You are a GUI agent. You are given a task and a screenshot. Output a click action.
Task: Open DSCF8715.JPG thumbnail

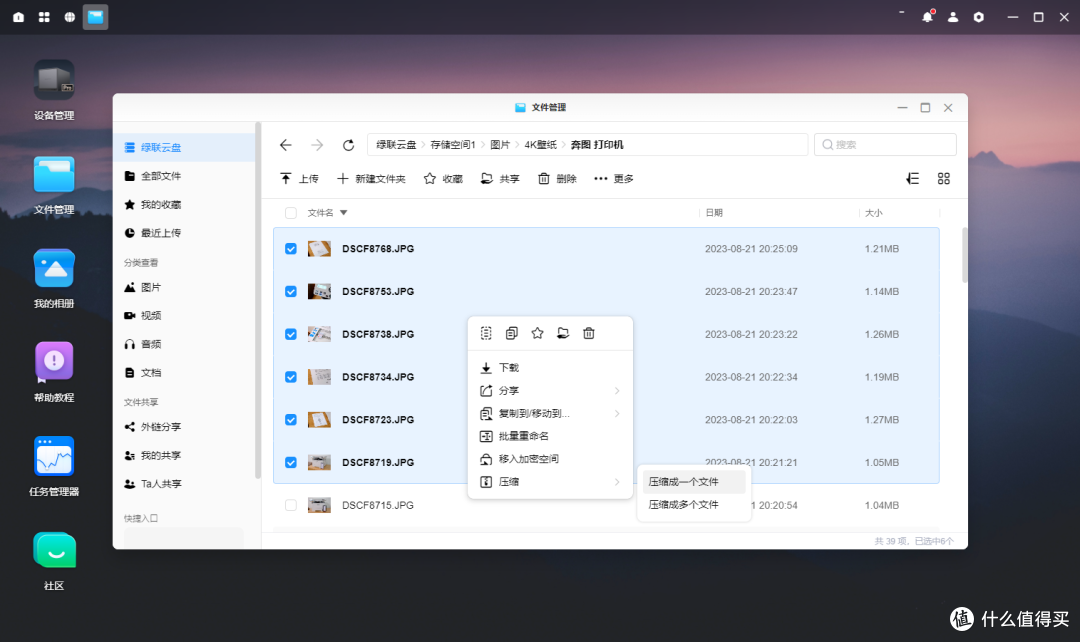pyautogui.click(x=319, y=505)
